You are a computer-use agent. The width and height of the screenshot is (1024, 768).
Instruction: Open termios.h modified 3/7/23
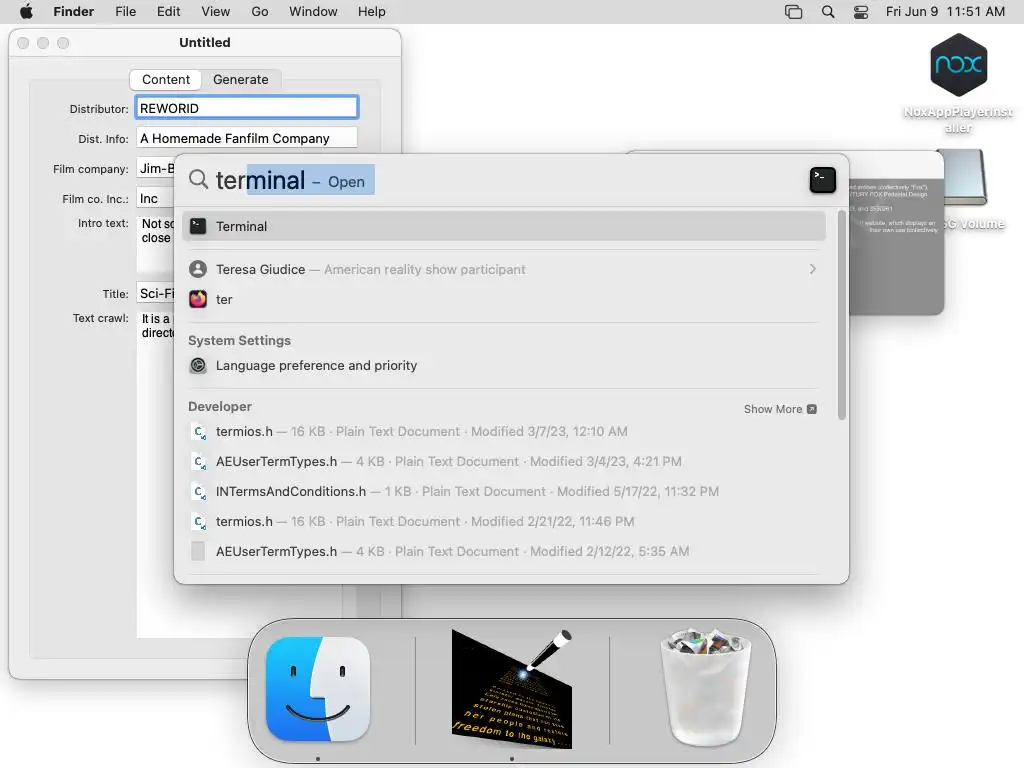(504, 432)
